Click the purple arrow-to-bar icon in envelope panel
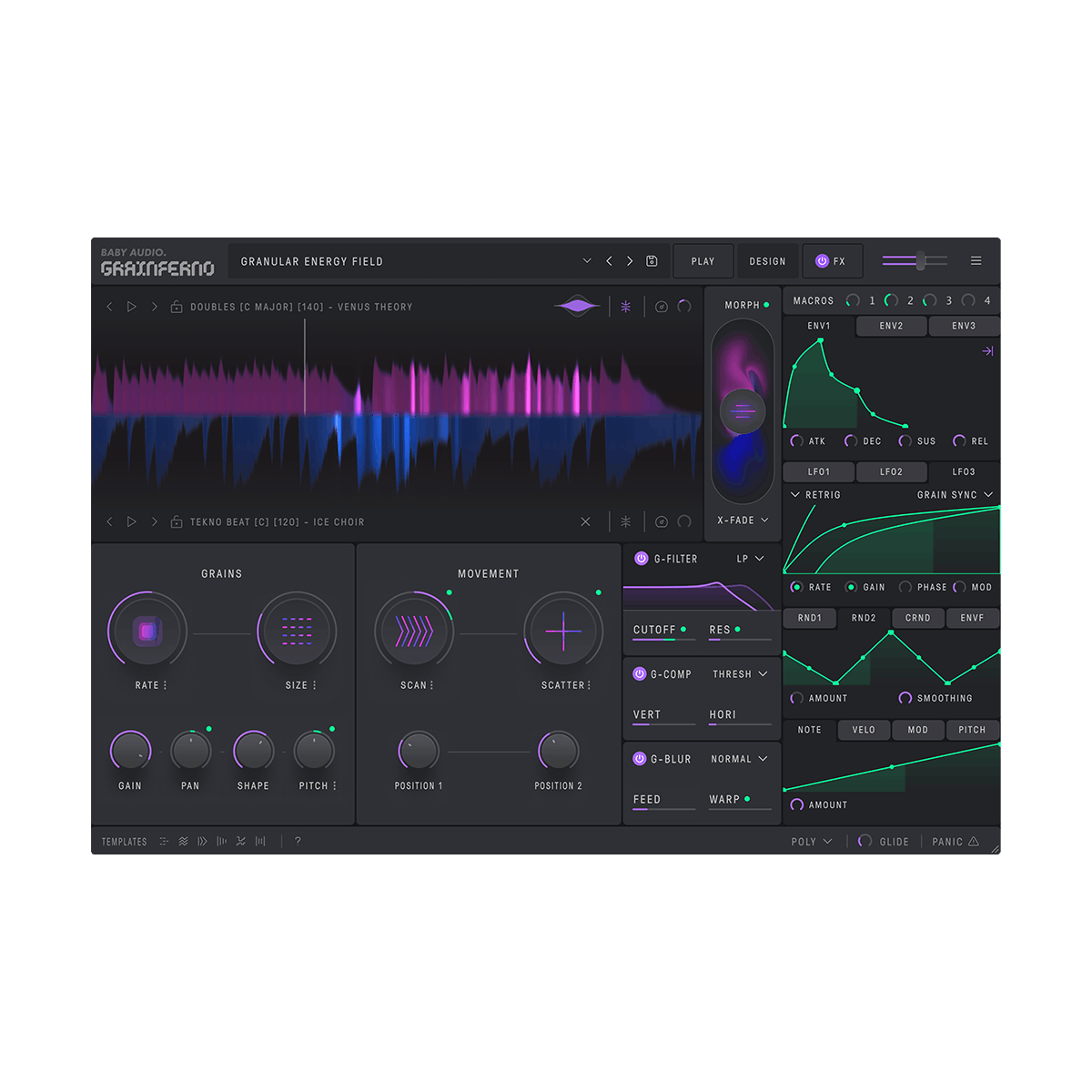 987,351
